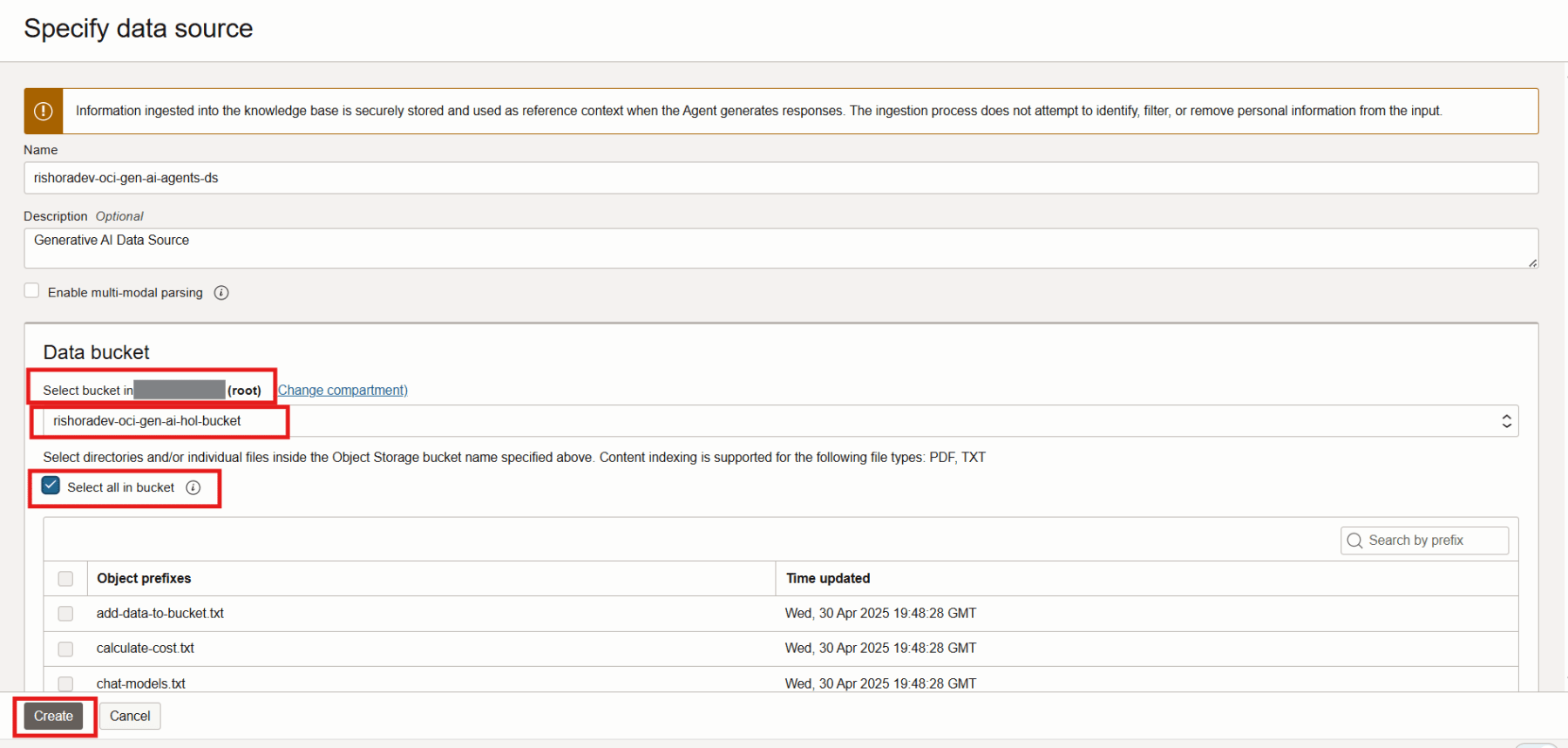Image resolution: width=1568 pixels, height=748 pixels.
Task: Click the Object prefixes column header
Action: click(144, 579)
